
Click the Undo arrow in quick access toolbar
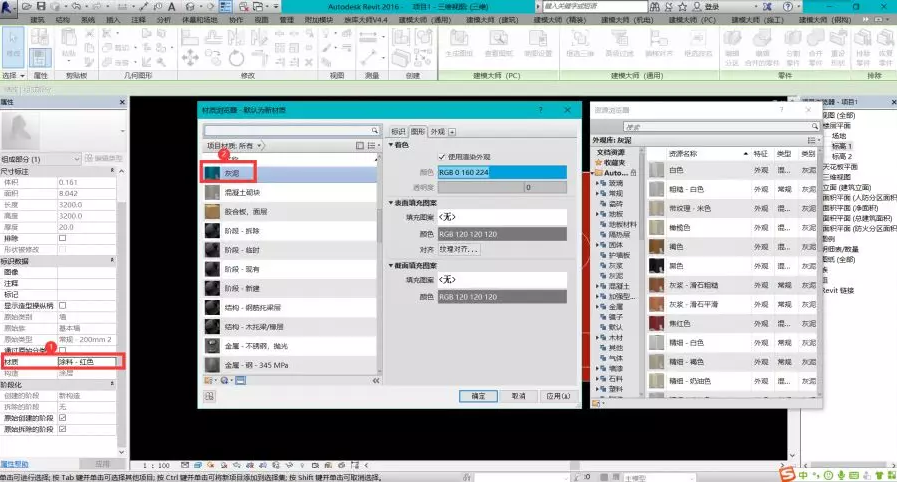point(76,6)
